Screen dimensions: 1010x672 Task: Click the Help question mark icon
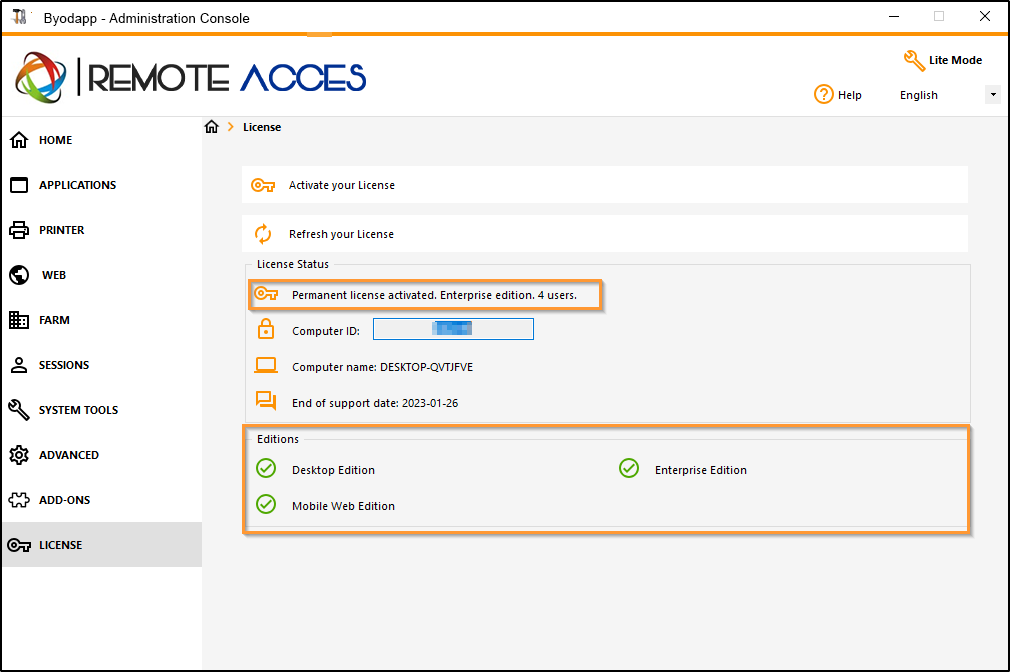coord(823,94)
